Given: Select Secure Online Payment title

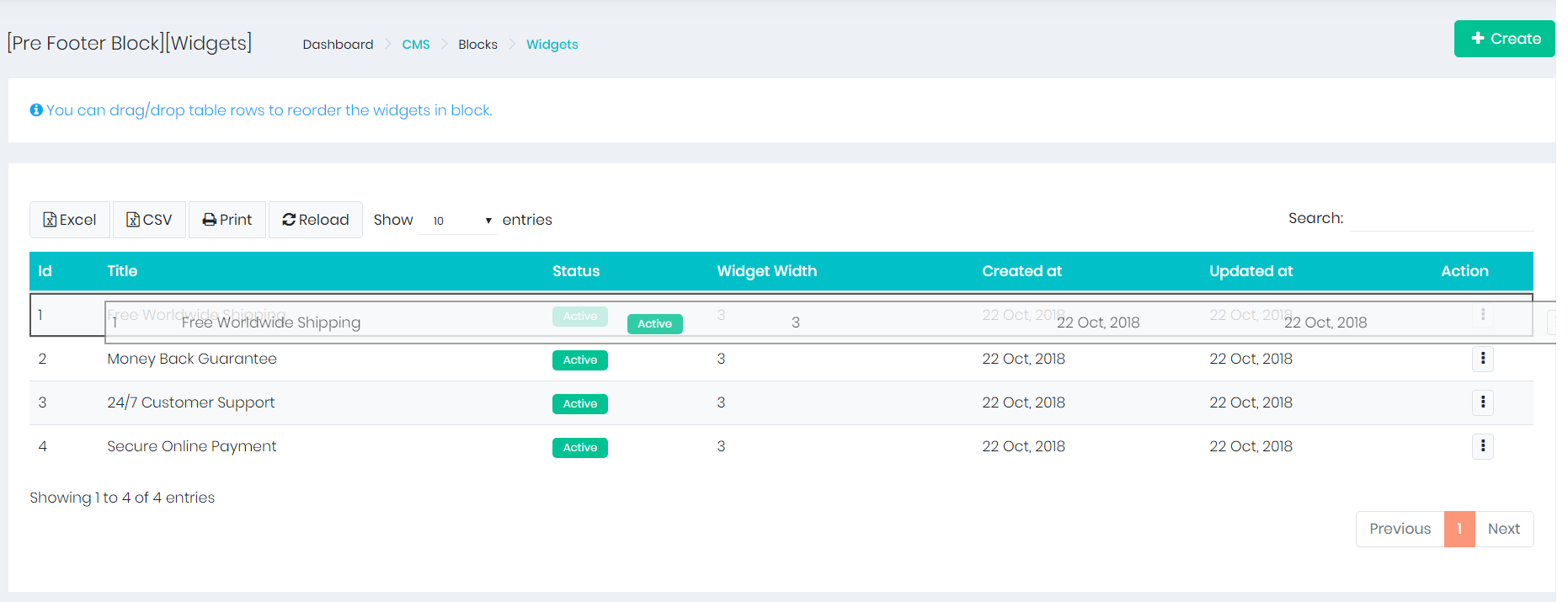Looking at the screenshot, I should [x=192, y=446].
